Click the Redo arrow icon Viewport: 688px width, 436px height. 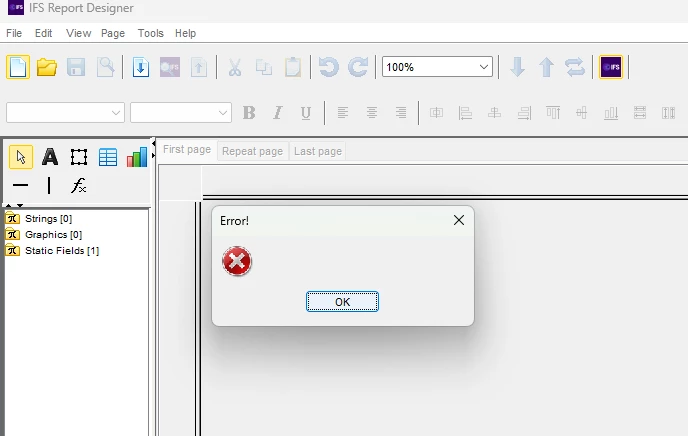358,67
